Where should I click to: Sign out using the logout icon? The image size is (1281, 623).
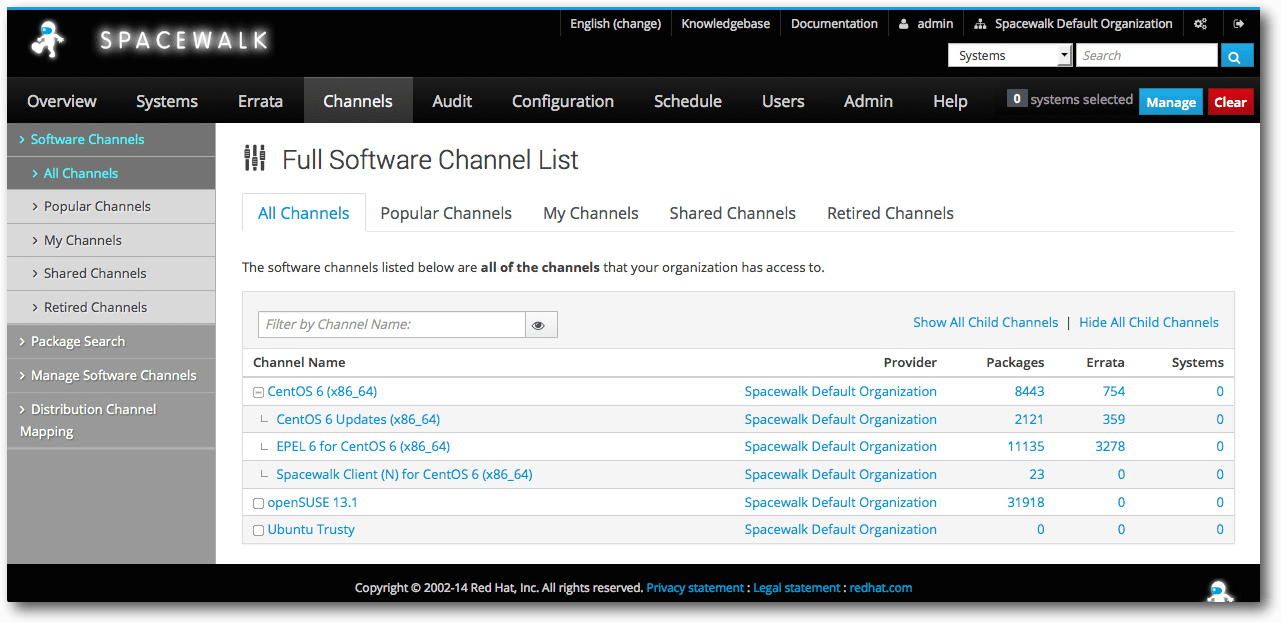[x=1239, y=24]
